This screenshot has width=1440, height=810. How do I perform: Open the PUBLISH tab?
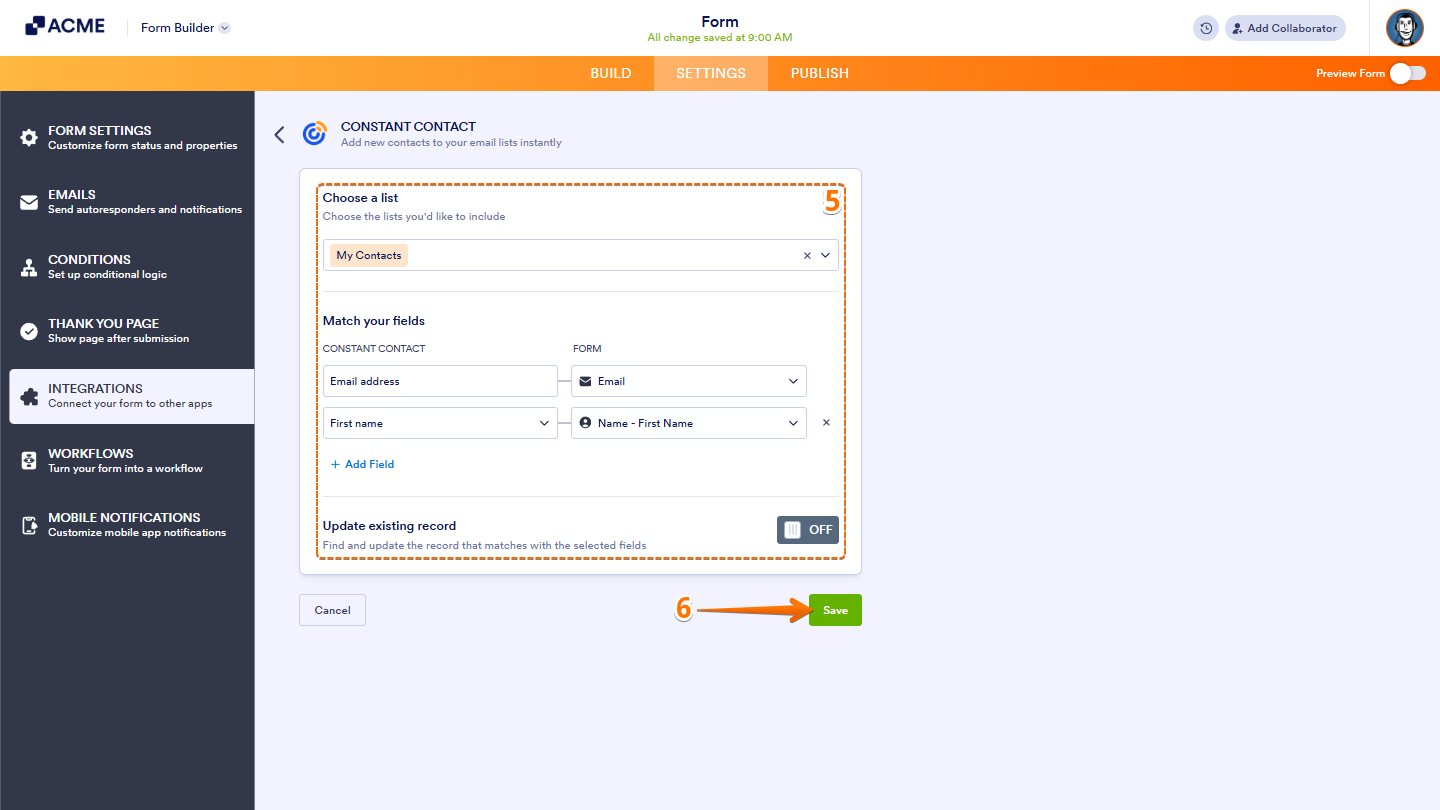pos(819,73)
